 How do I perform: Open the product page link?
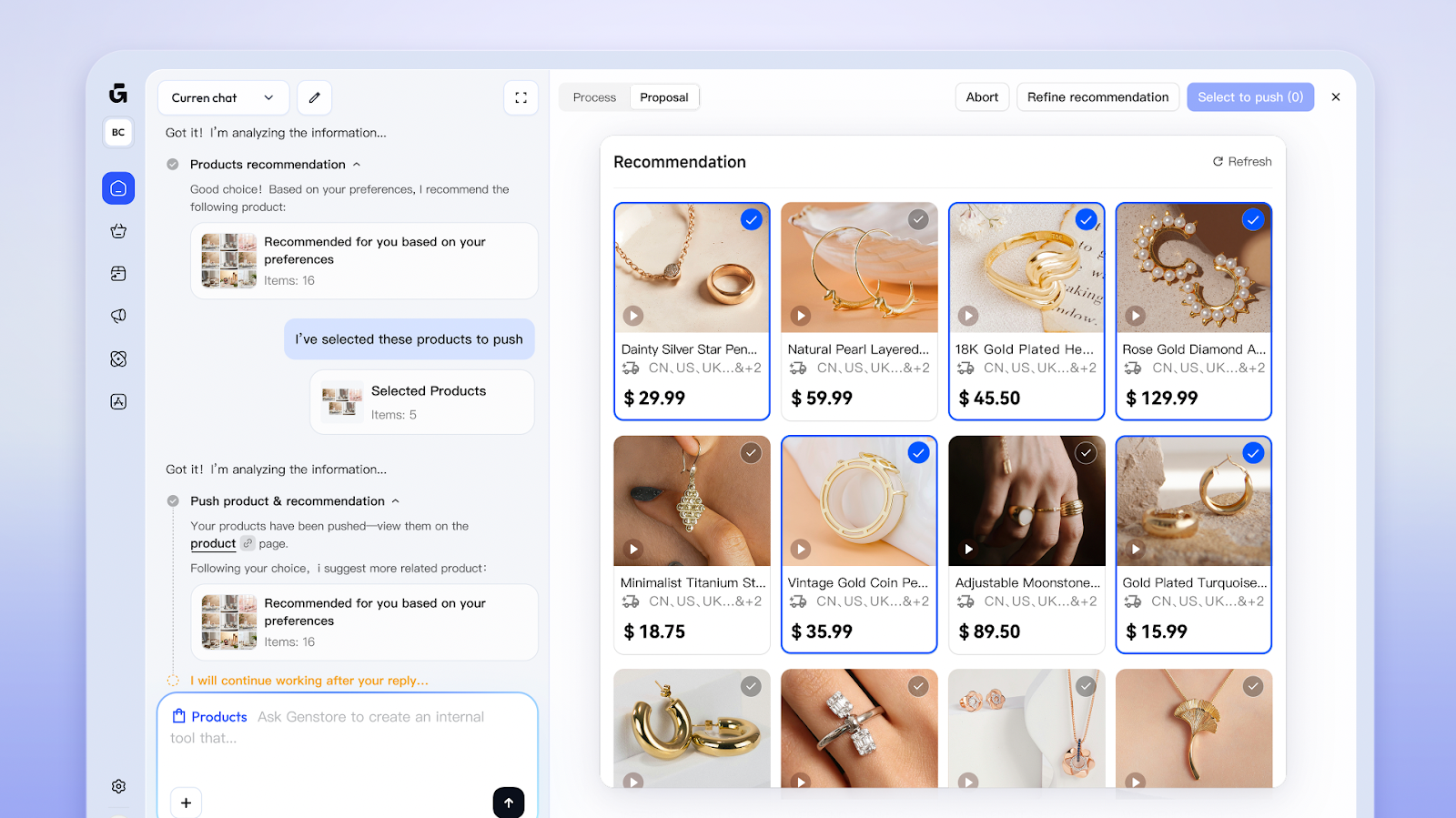point(213,543)
